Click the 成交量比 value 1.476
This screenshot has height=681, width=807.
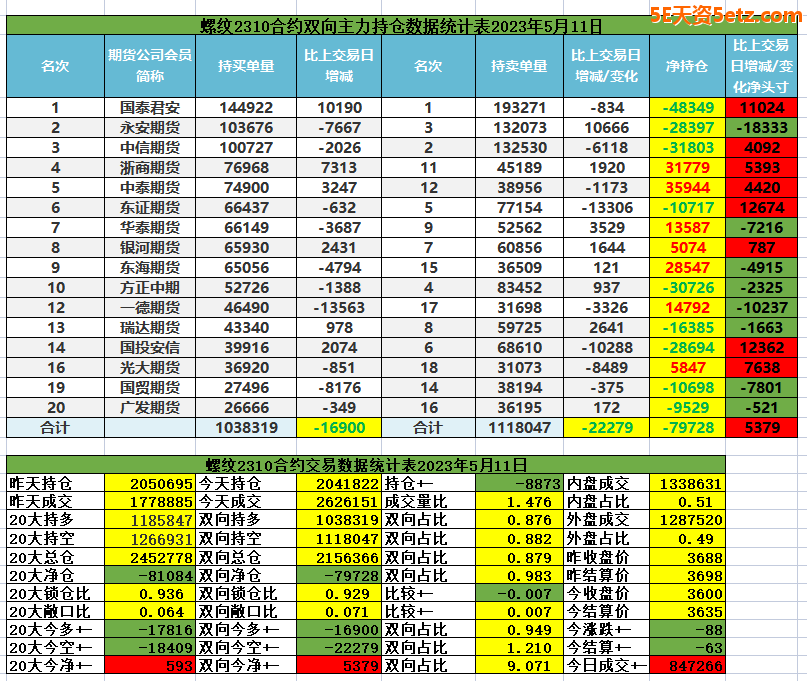[519, 502]
